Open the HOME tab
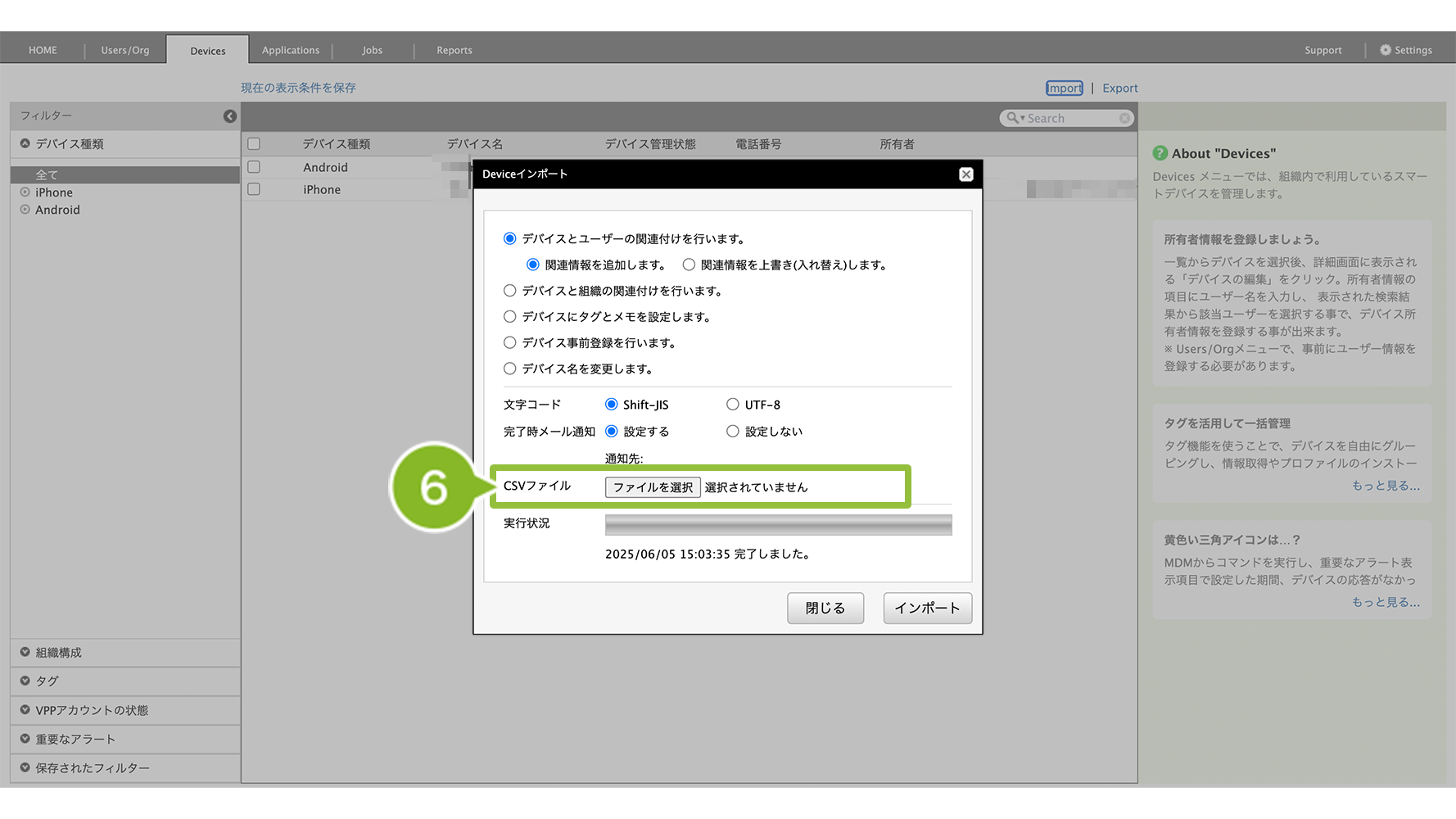1456x819 pixels. [x=43, y=50]
